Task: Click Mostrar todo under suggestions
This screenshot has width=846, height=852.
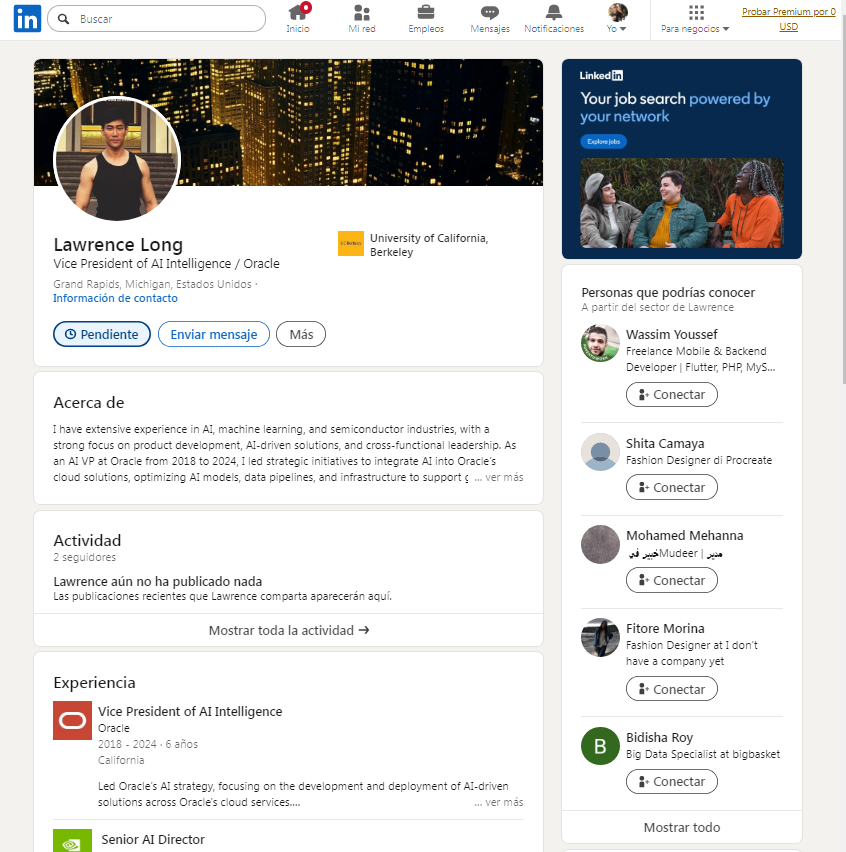Action: [x=682, y=827]
